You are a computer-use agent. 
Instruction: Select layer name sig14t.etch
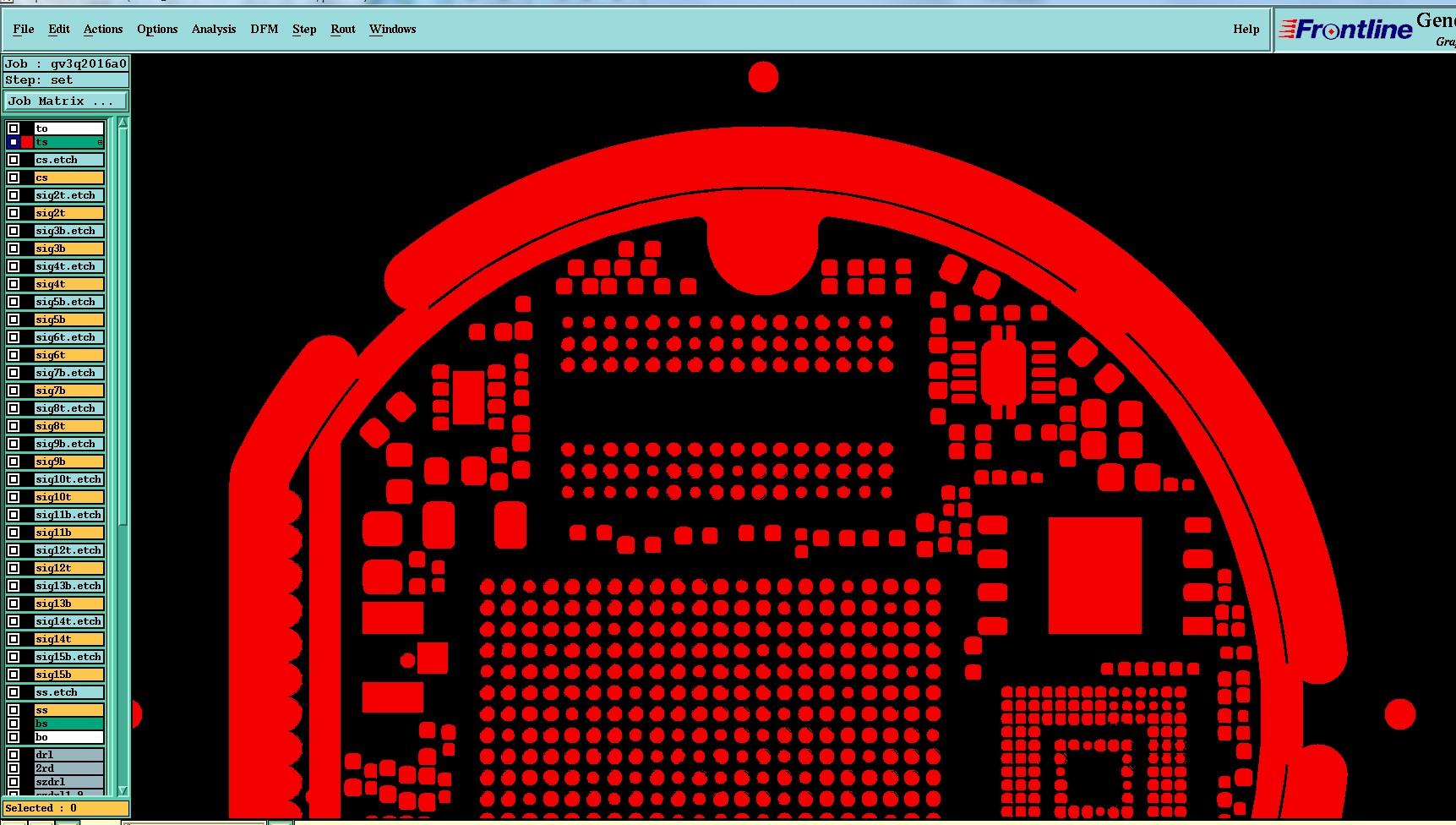tap(69, 621)
